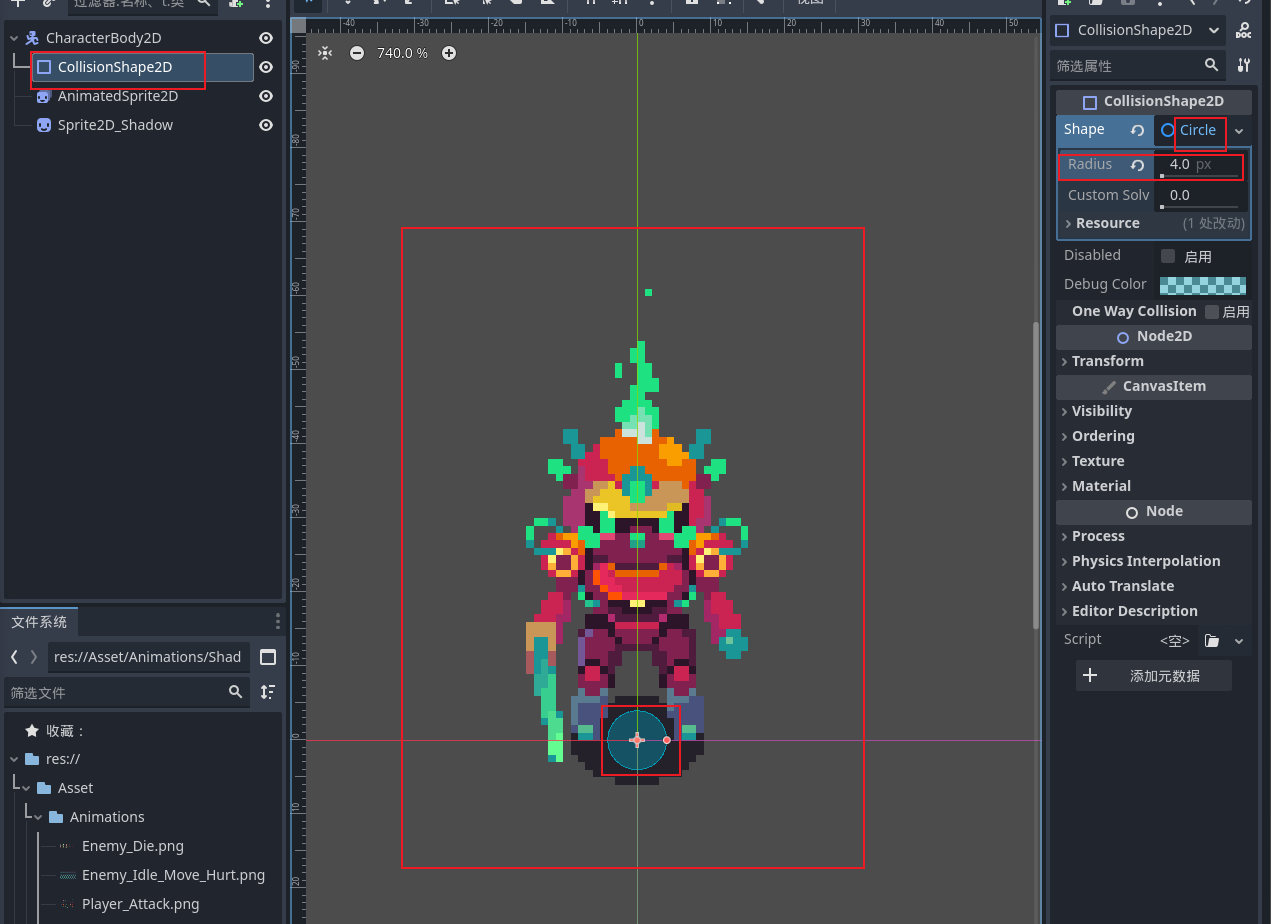Viewport: 1271px width, 924px height.
Task: Go back in FileSystem path history
Action: [14, 657]
